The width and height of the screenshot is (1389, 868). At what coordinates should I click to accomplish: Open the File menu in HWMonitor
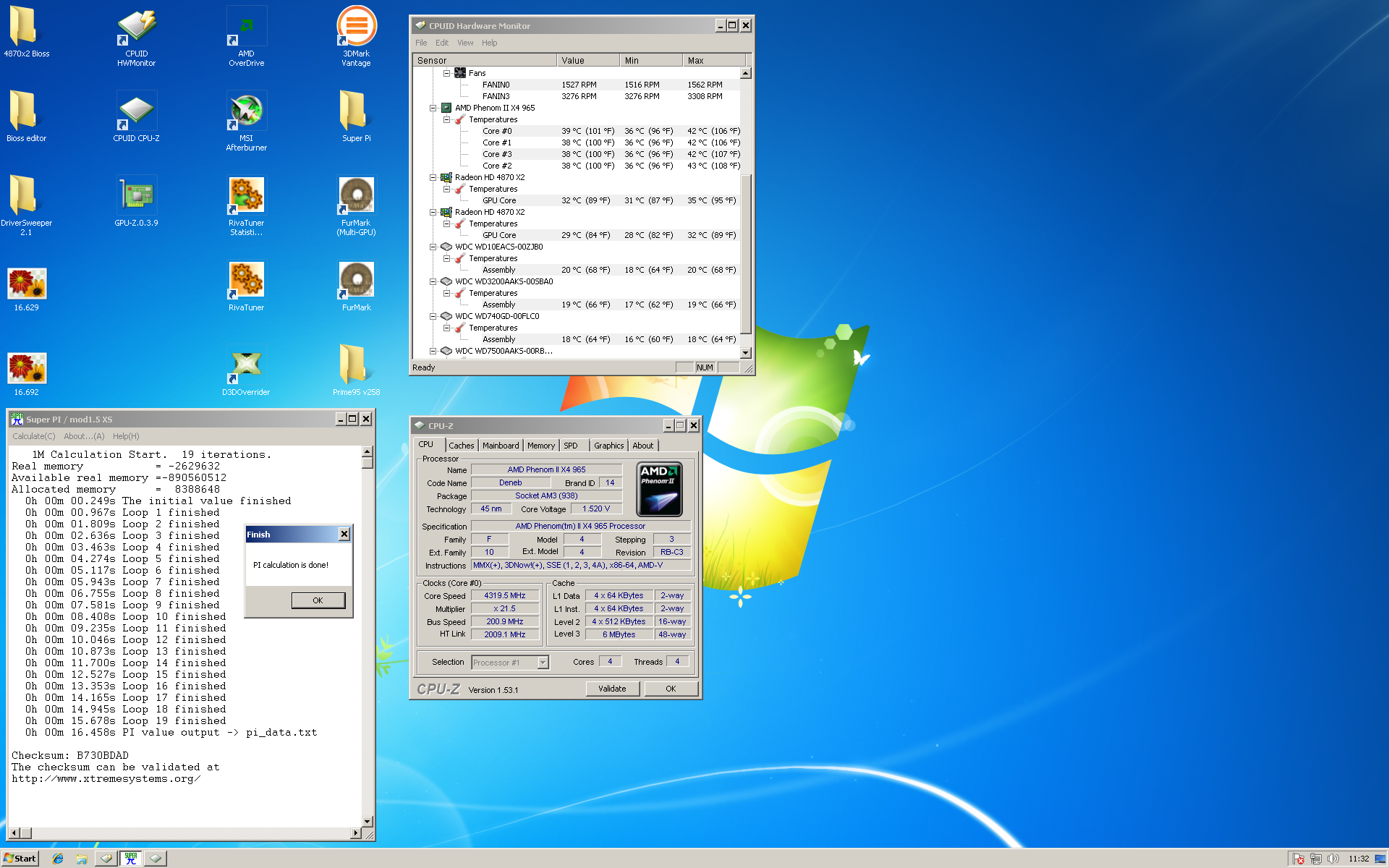coord(421,43)
